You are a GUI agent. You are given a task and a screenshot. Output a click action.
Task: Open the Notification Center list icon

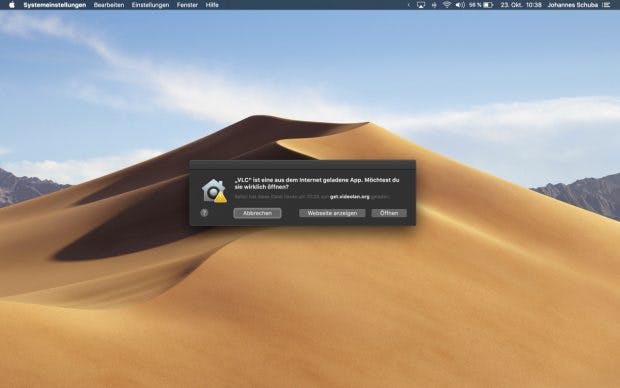(x=606, y=5)
